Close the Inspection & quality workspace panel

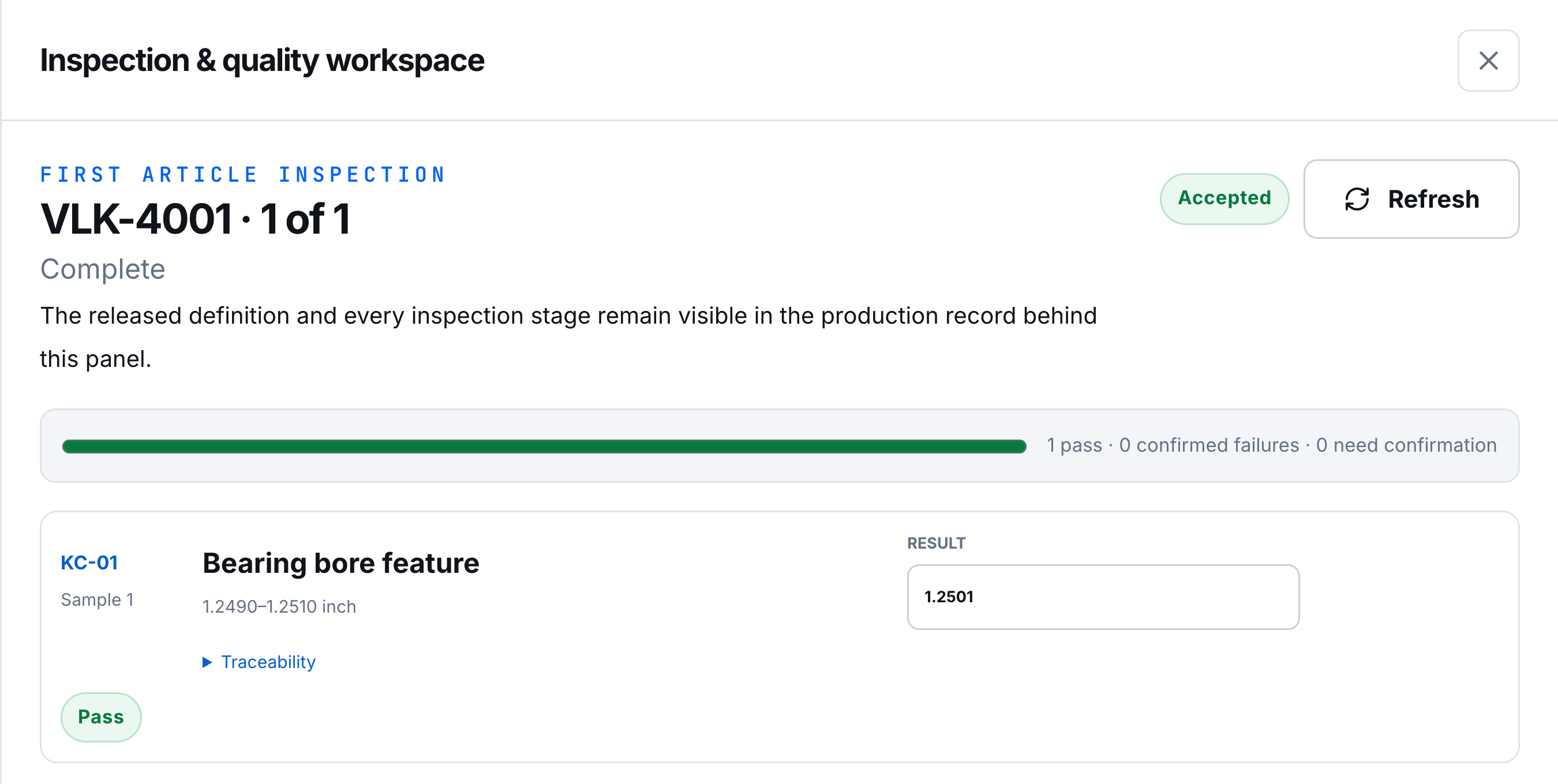click(x=1488, y=61)
